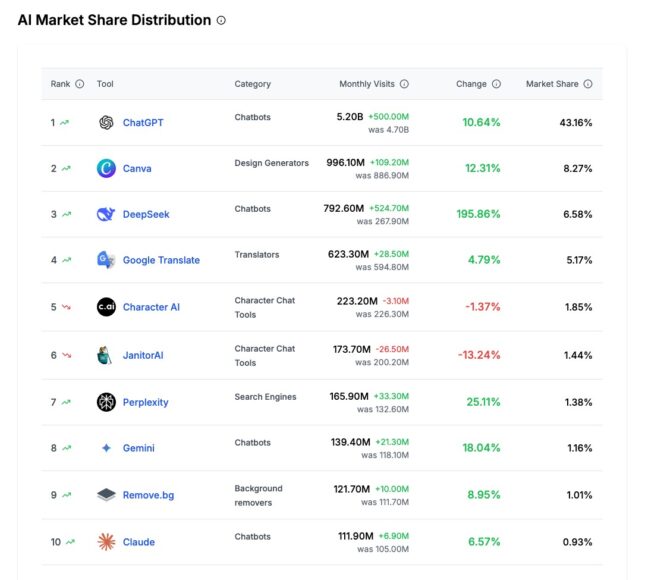This screenshot has height=580, width=645.
Task: Click the JanitorAI avatar icon
Action: click(106, 355)
